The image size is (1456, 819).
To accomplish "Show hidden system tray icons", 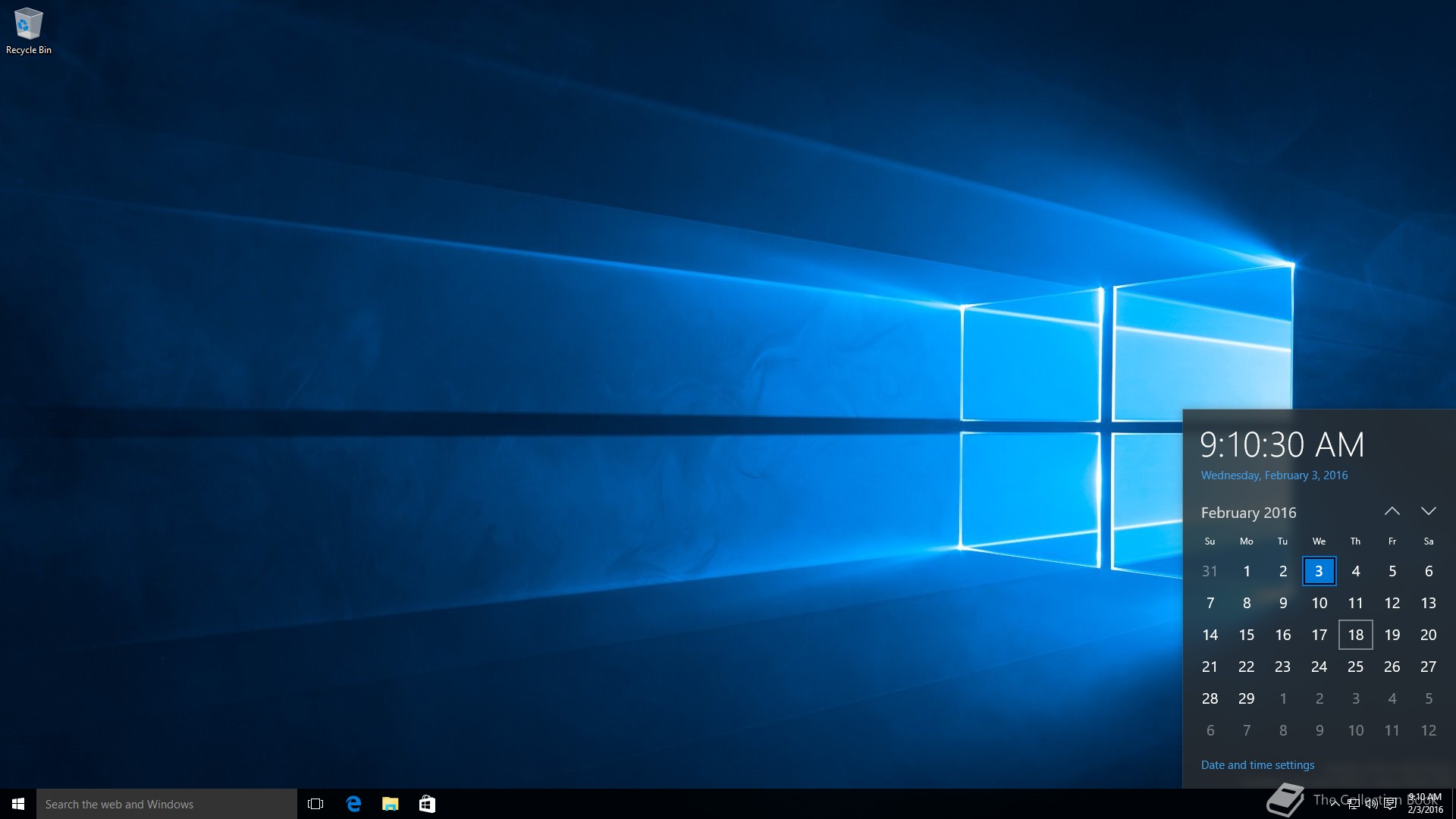I will 1335,805.
